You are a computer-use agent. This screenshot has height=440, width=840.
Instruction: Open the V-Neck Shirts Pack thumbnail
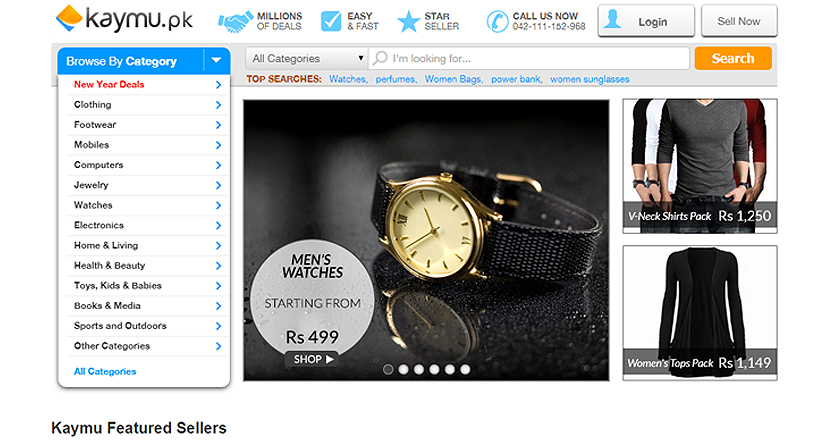pos(700,166)
